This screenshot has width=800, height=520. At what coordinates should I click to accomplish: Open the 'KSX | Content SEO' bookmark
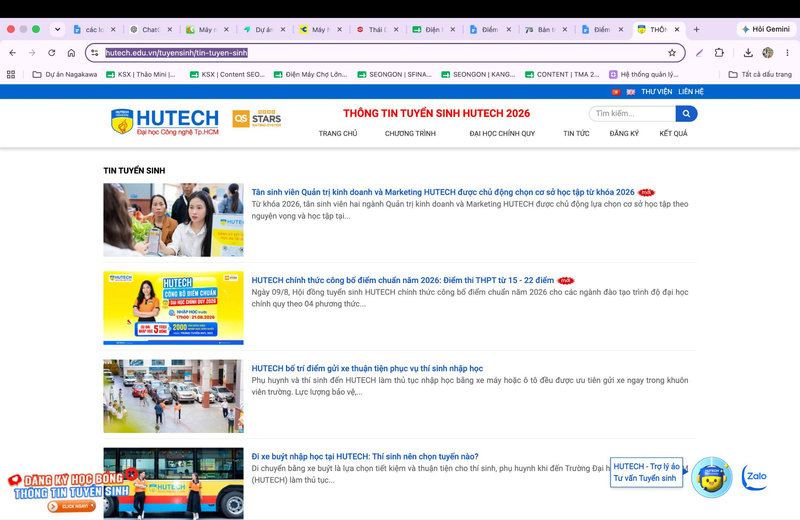(x=227, y=75)
